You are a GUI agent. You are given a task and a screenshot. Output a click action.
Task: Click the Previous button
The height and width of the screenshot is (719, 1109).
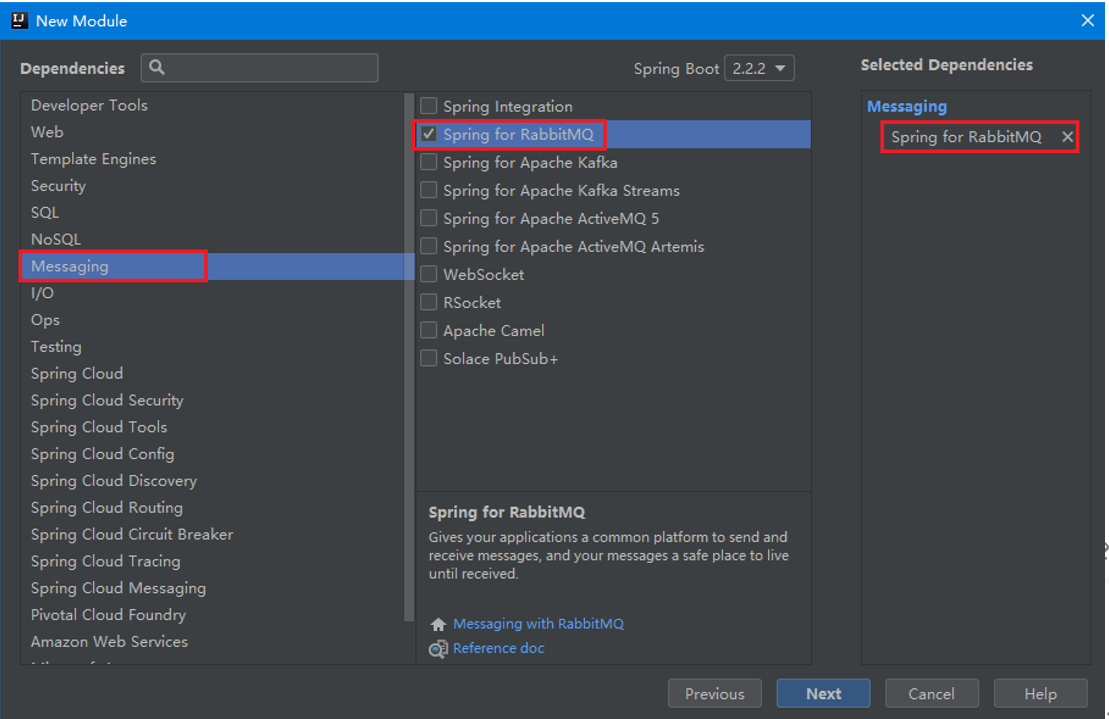714,694
